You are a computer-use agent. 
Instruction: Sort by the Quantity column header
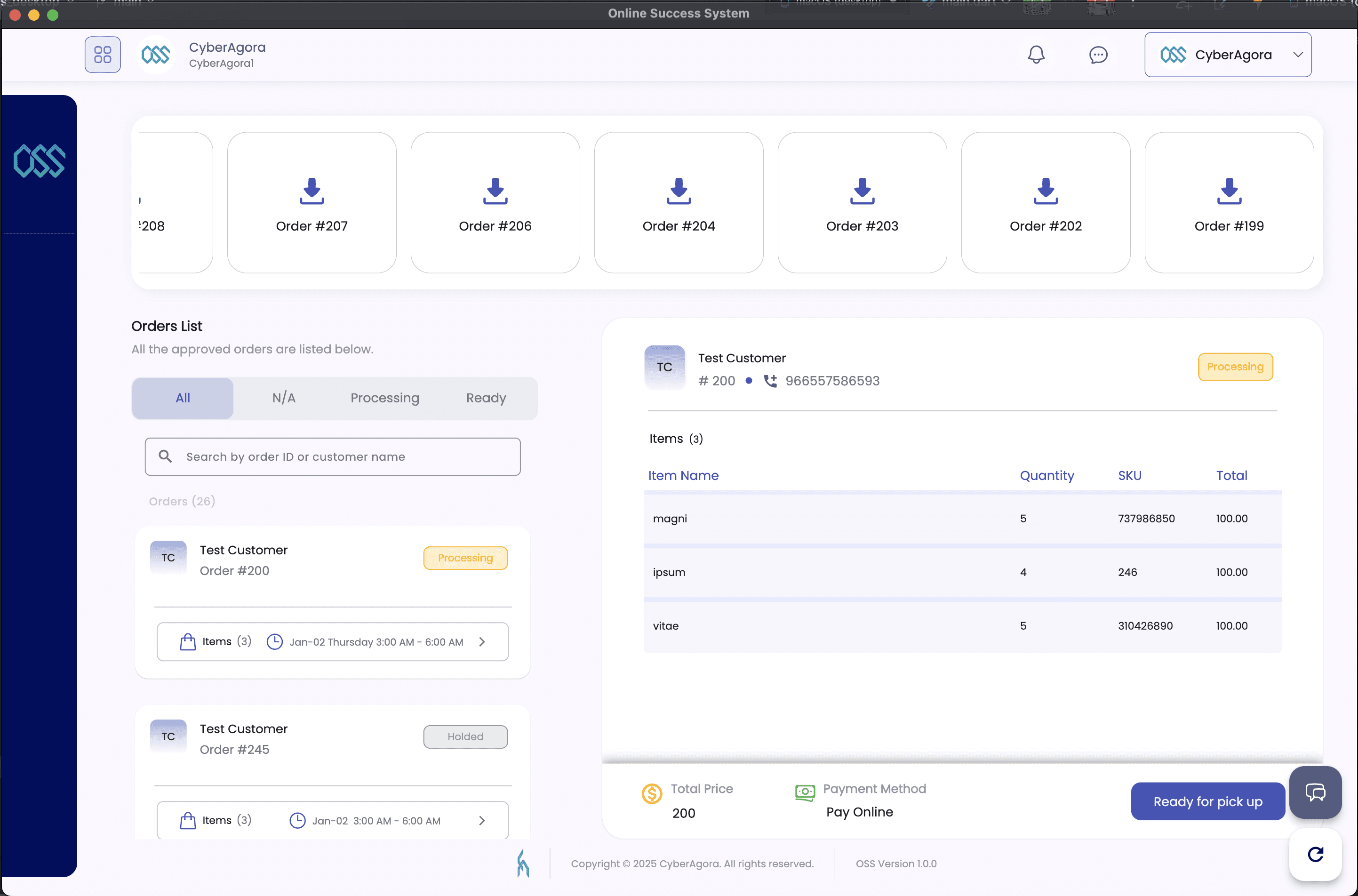pyautogui.click(x=1046, y=475)
